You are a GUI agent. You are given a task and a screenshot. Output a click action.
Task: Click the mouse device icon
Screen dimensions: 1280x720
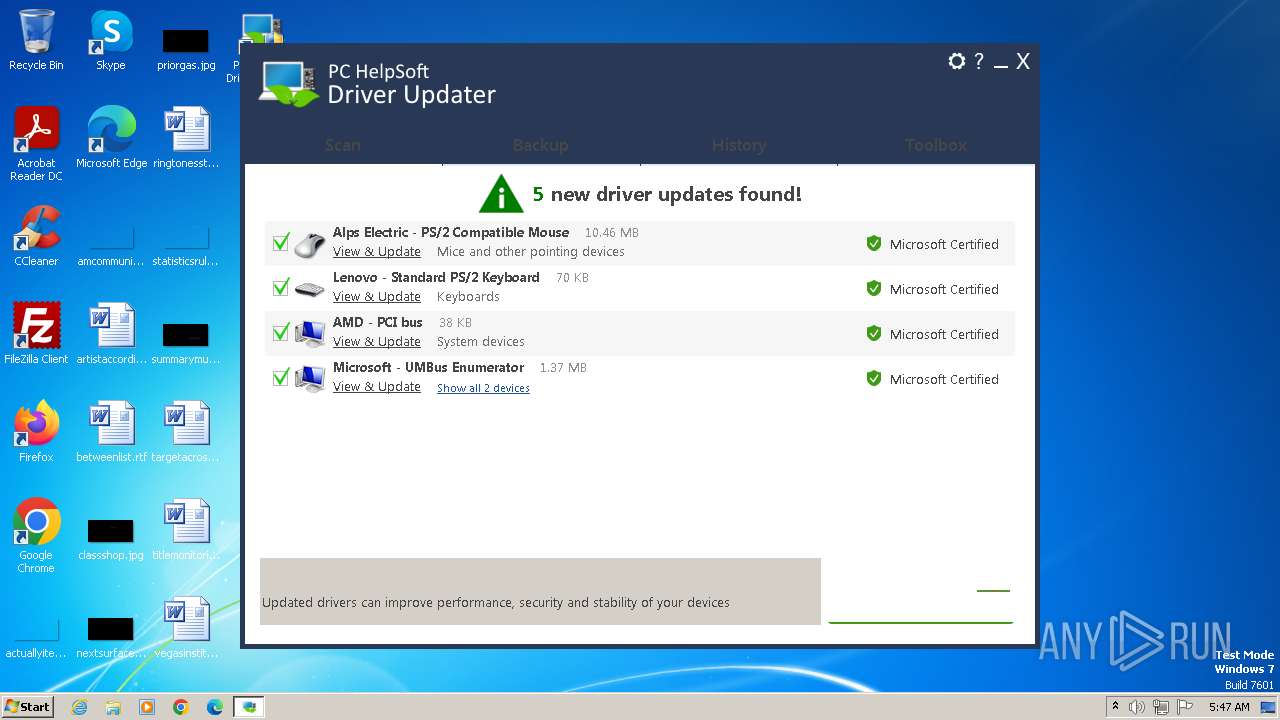[x=310, y=244]
